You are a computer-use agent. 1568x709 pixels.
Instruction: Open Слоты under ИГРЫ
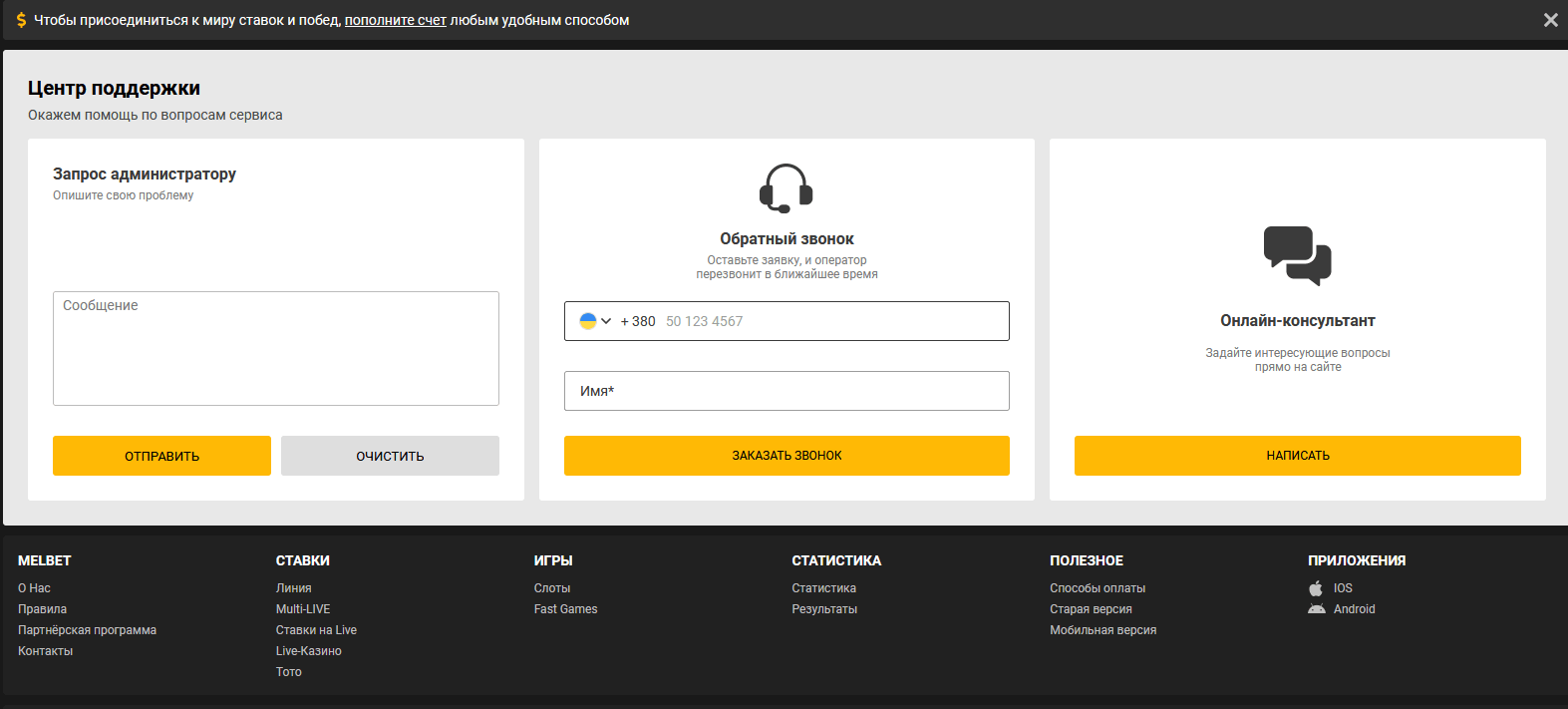[552, 588]
